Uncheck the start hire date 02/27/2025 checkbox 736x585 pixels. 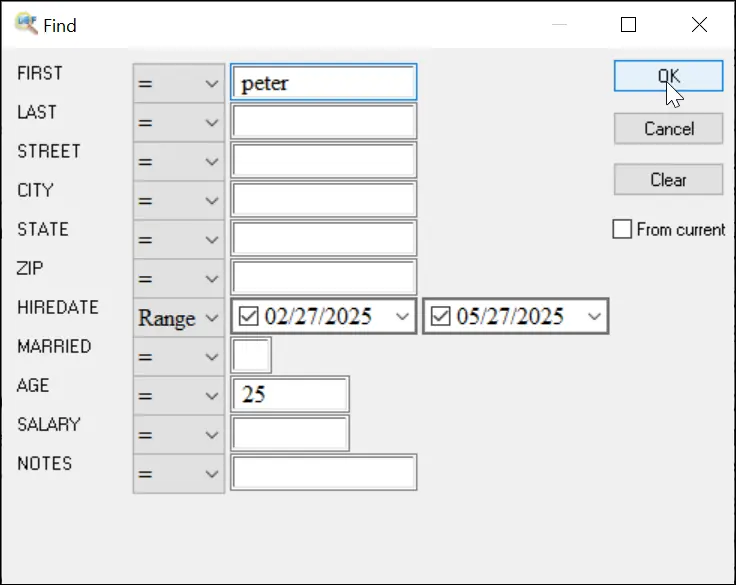coord(248,316)
